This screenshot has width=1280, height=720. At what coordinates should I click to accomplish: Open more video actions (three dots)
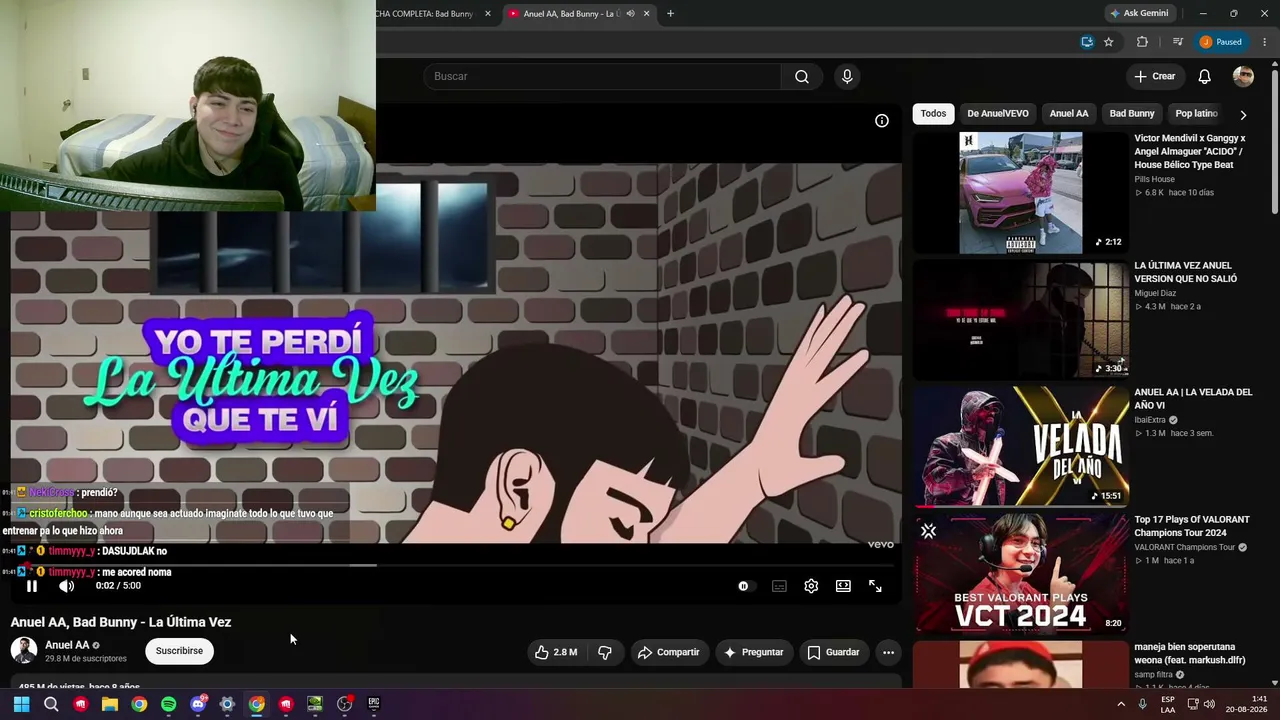[888, 652]
